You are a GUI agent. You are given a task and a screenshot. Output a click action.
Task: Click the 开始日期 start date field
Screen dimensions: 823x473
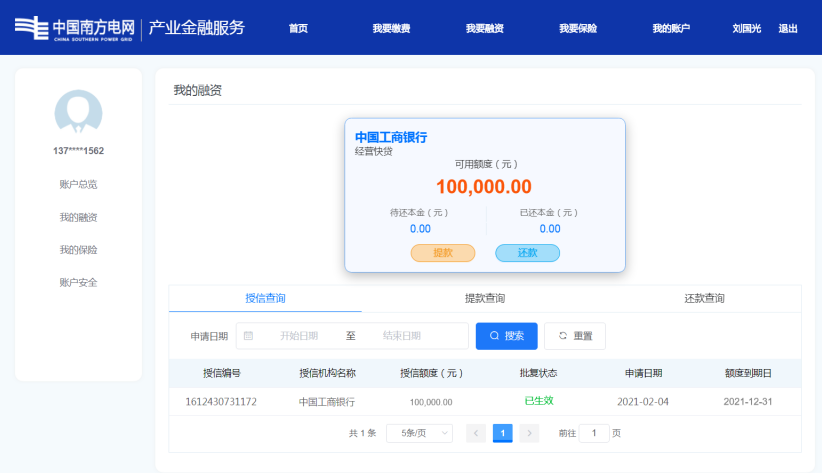click(299, 336)
